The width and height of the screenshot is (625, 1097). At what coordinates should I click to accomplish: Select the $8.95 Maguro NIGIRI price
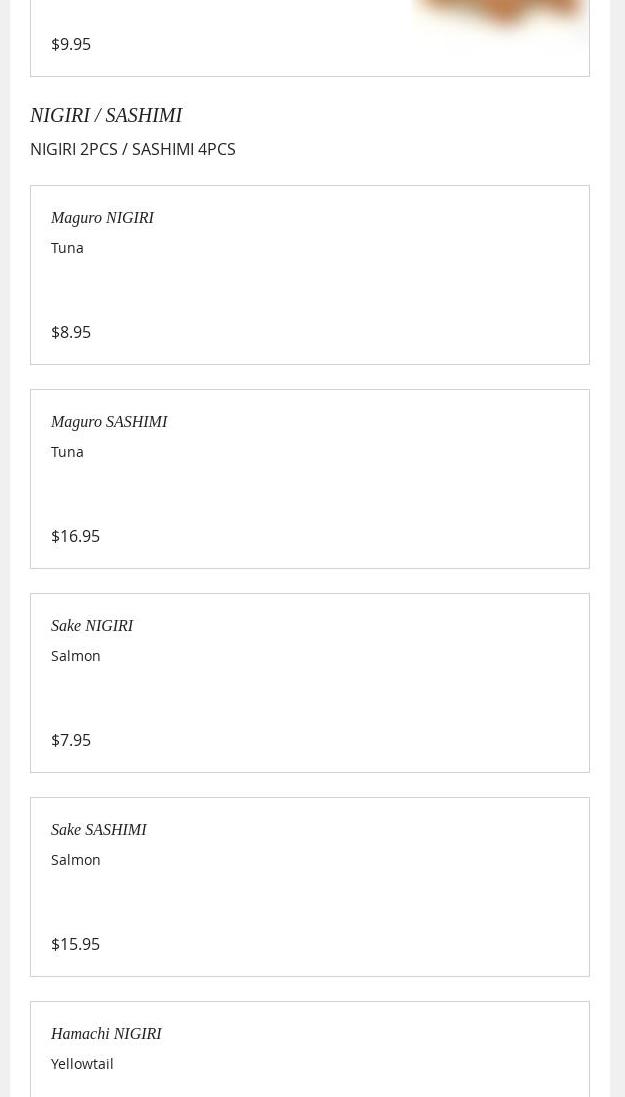[x=71, y=332]
